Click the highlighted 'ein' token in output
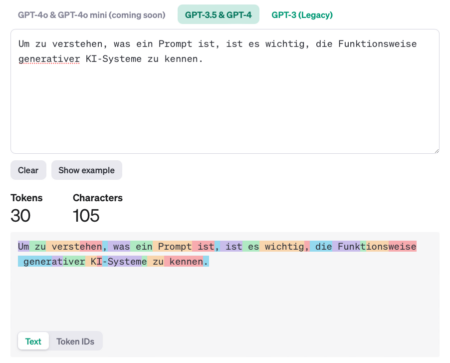 click(142, 247)
